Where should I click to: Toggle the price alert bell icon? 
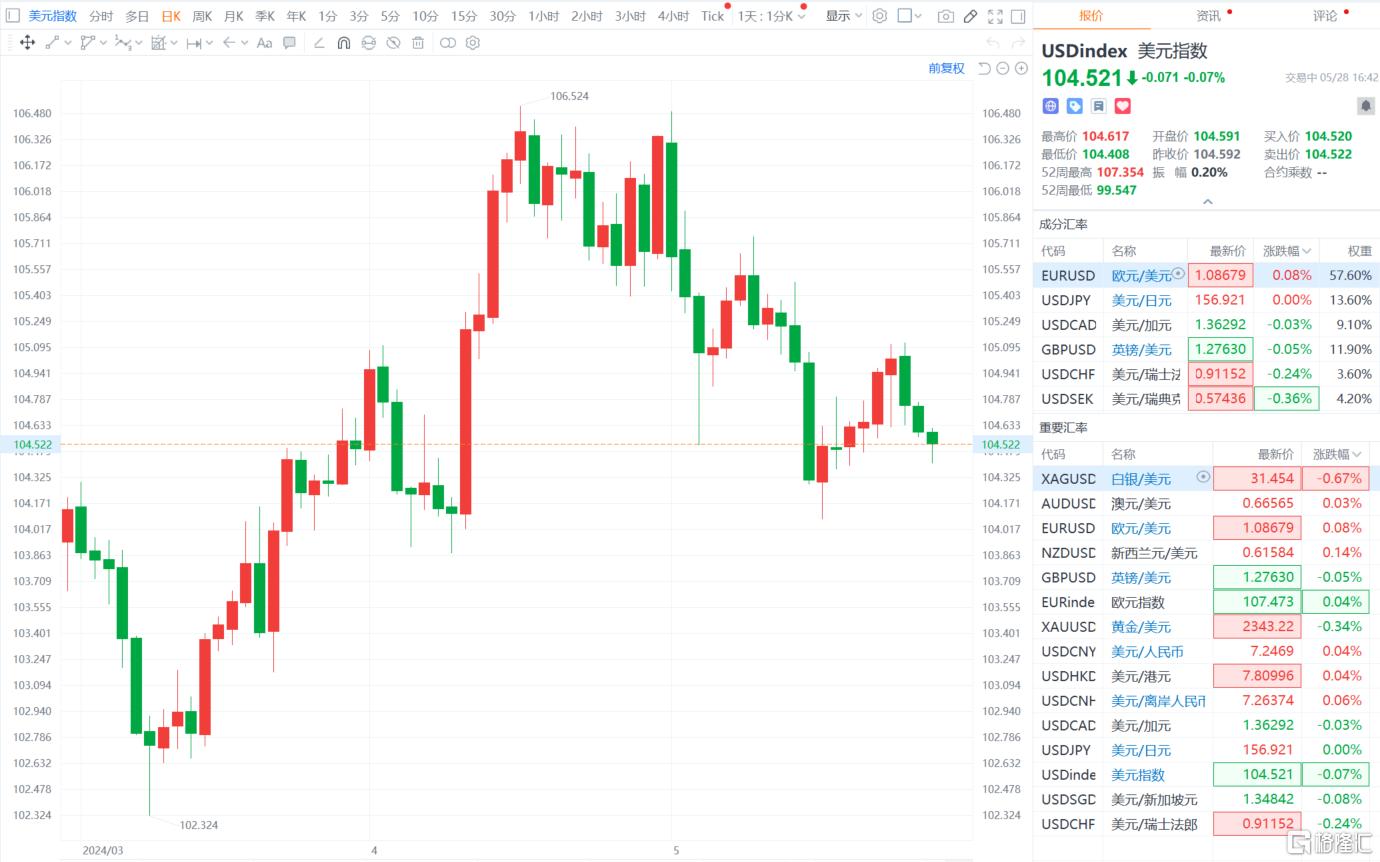[1365, 106]
